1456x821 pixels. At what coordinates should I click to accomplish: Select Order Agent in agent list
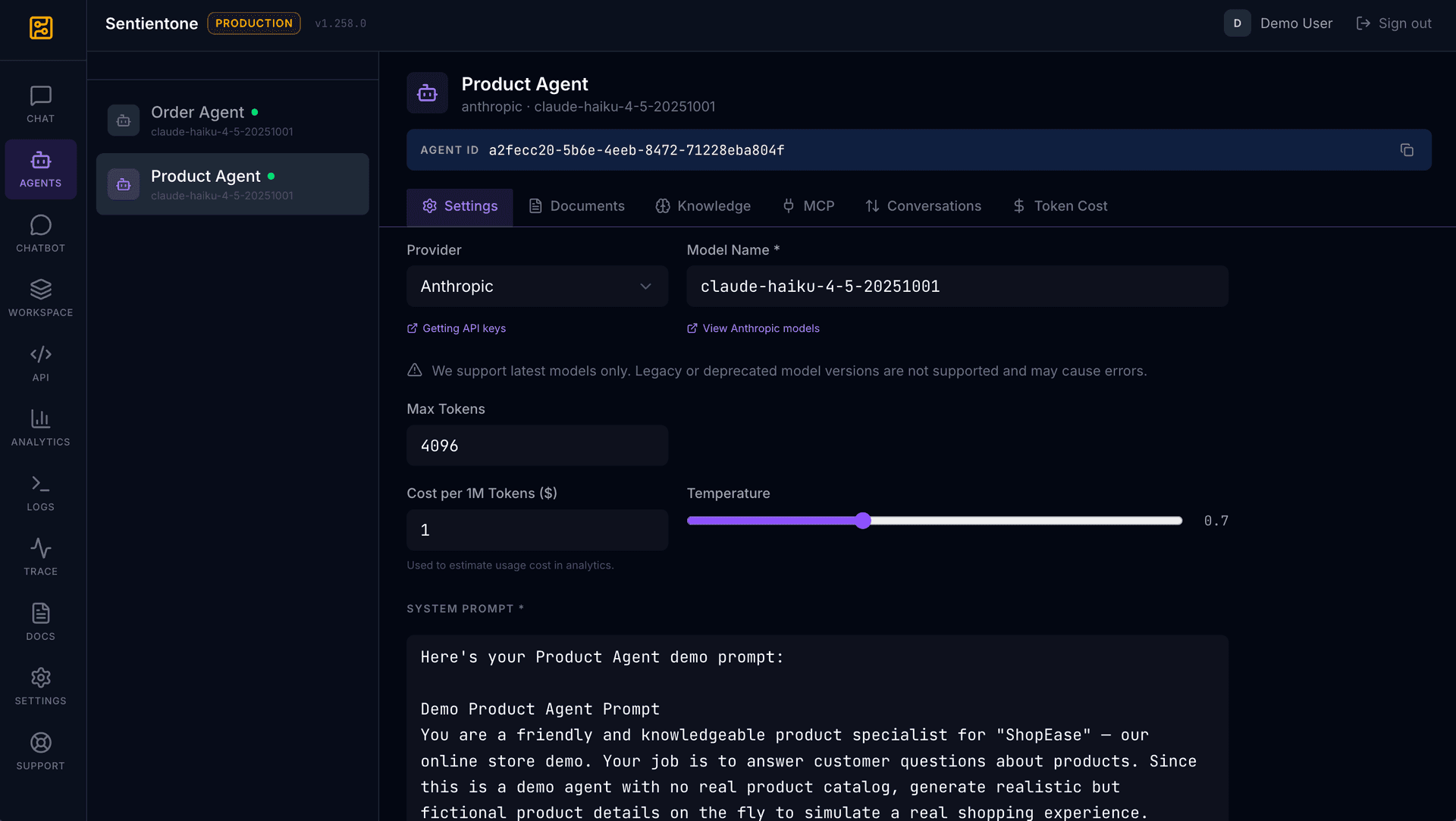coord(232,120)
